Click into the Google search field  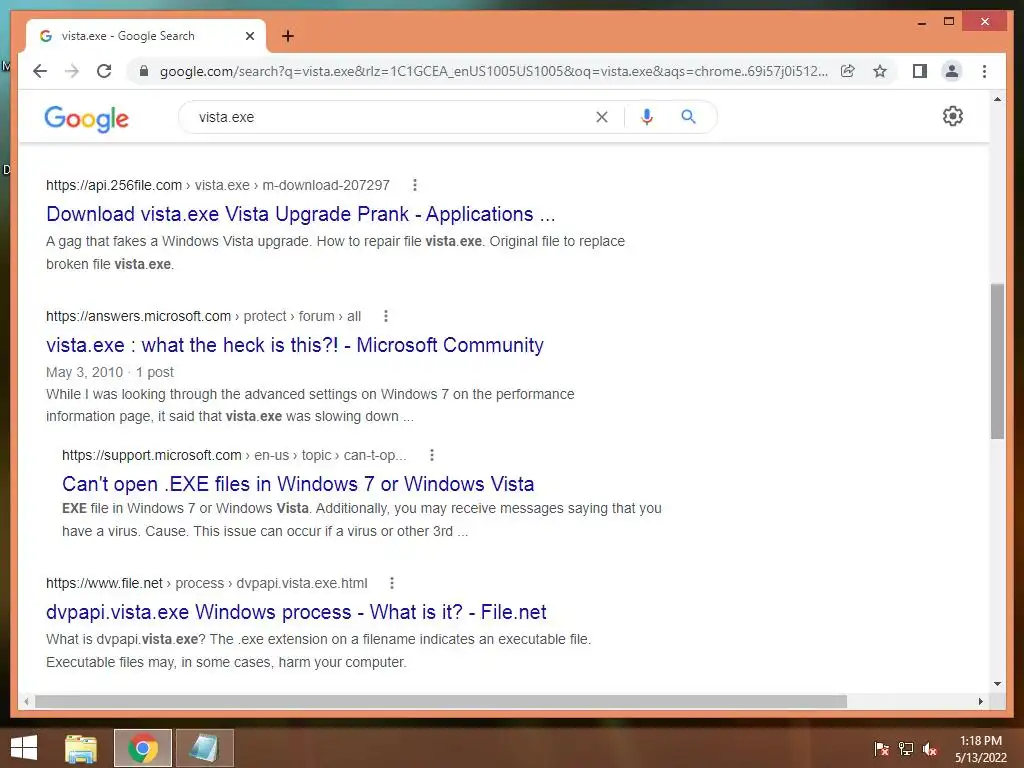392,117
